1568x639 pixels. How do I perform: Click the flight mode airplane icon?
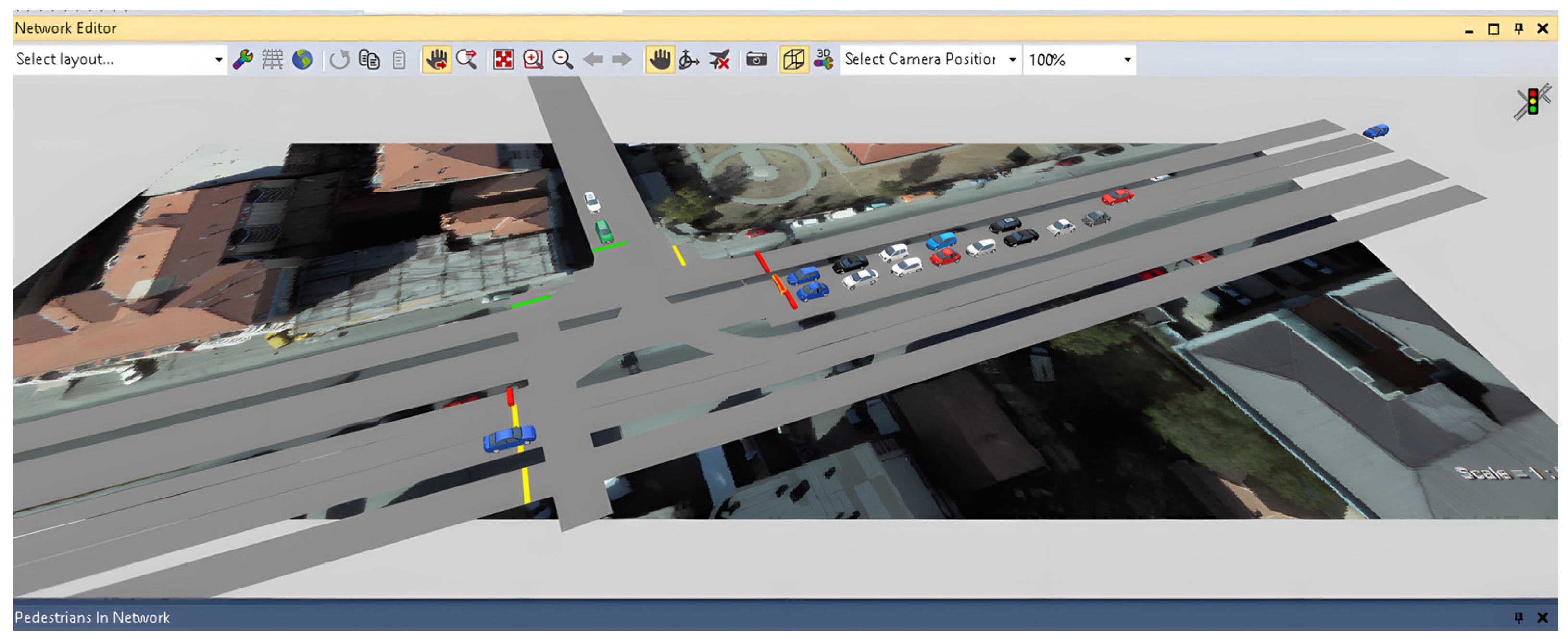coord(719,60)
